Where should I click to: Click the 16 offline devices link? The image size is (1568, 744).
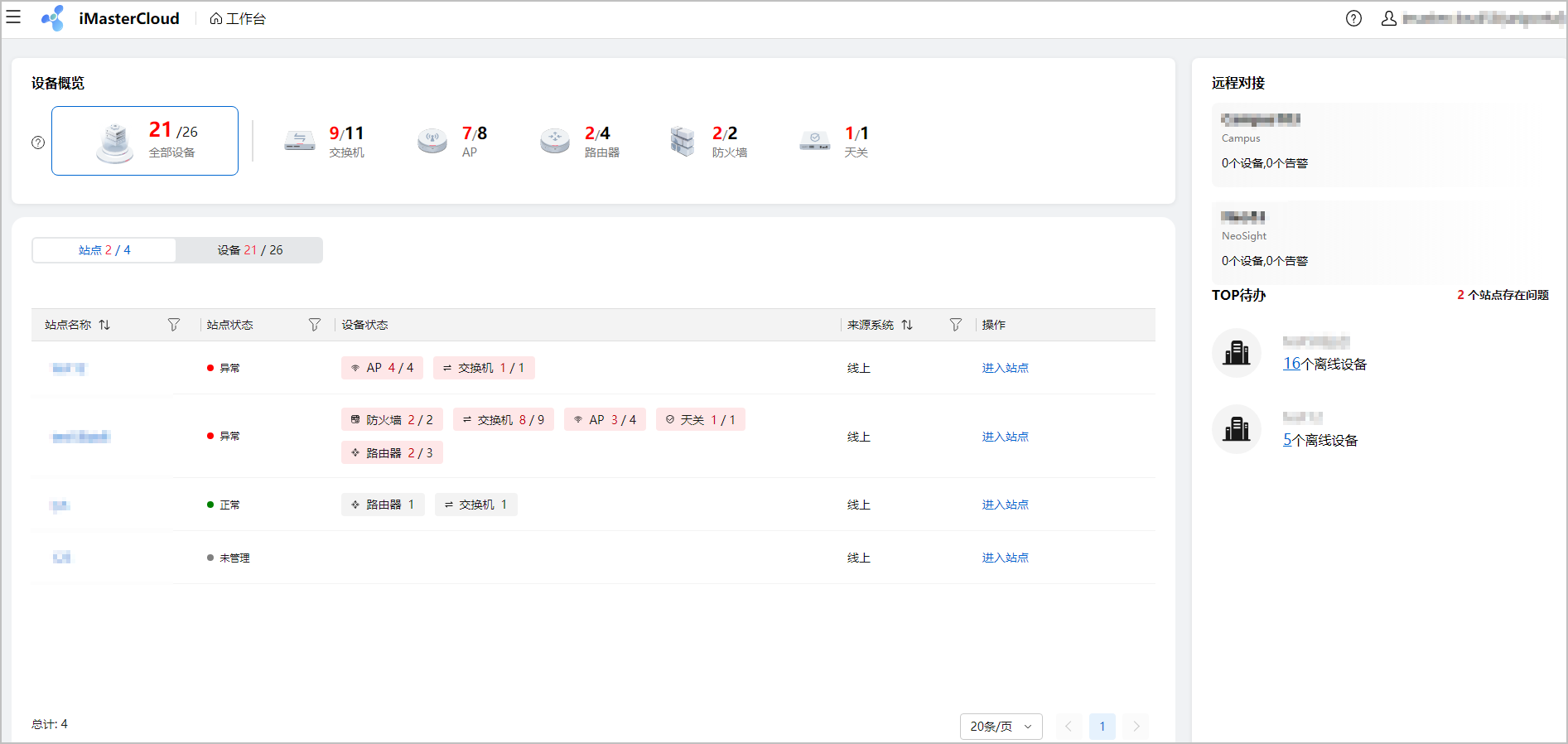tap(1291, 364)
